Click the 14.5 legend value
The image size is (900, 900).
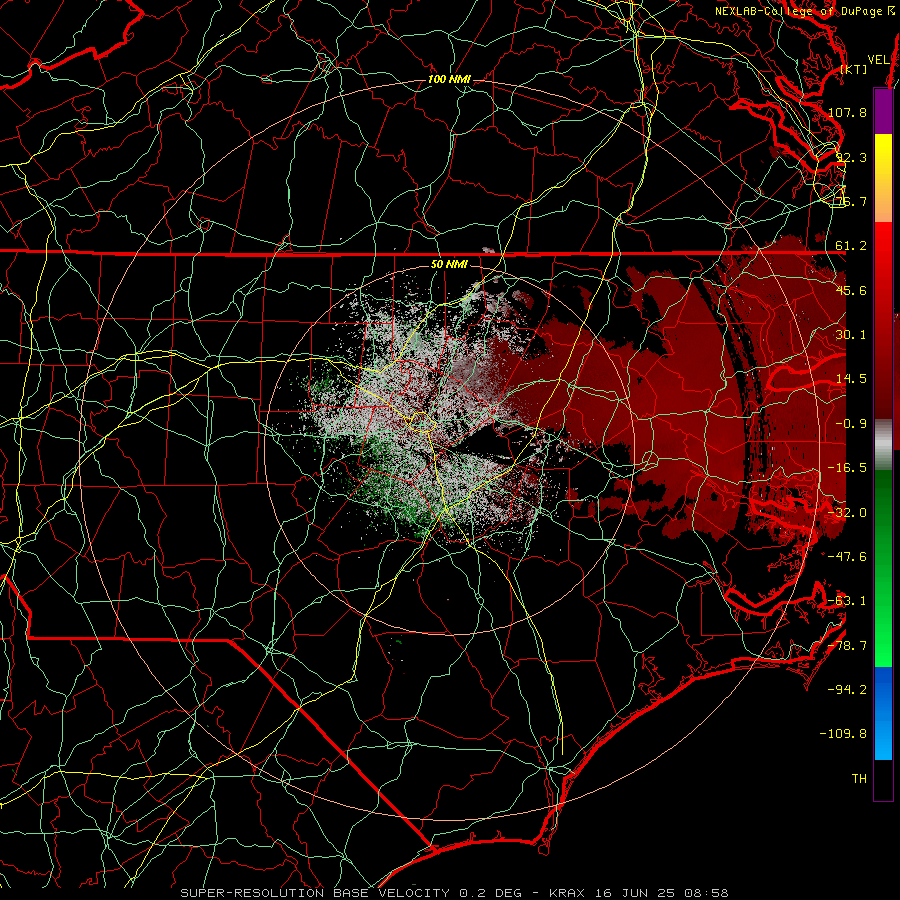tap(851, 379)
